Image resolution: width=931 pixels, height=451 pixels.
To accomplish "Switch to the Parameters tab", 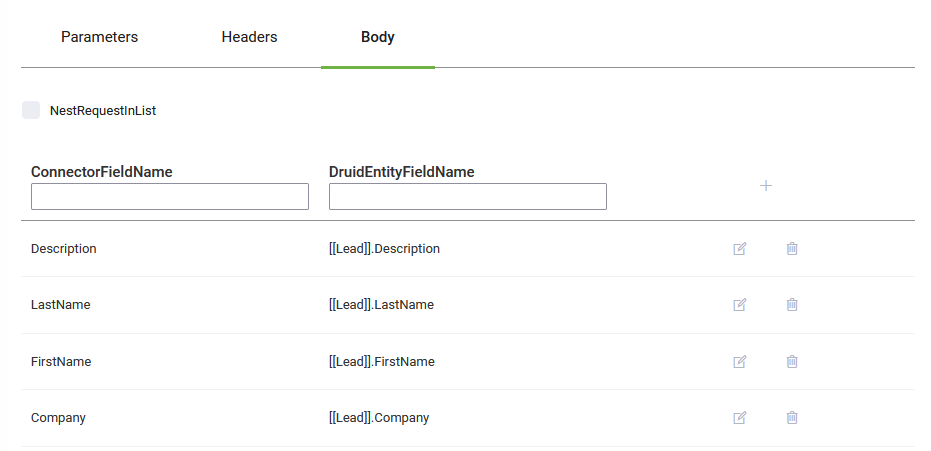I will [99, 37].
